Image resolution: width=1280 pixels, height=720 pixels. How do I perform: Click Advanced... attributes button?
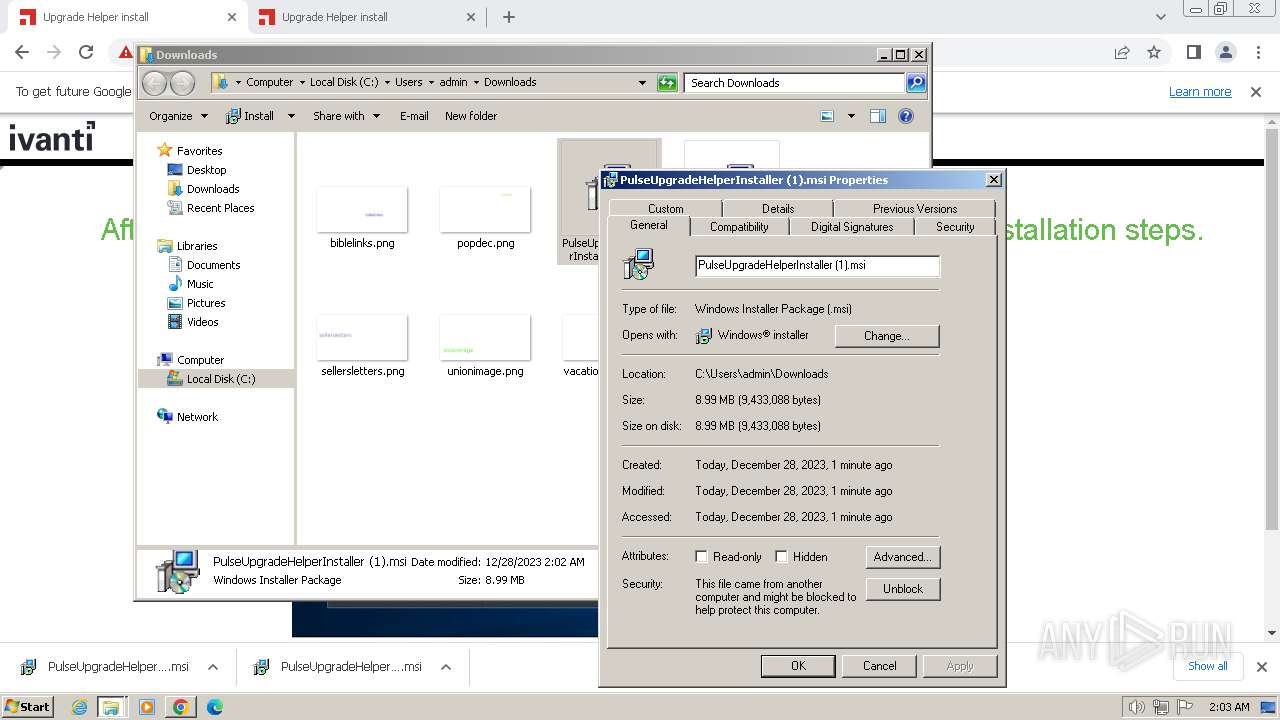click(x=903, y=557)
